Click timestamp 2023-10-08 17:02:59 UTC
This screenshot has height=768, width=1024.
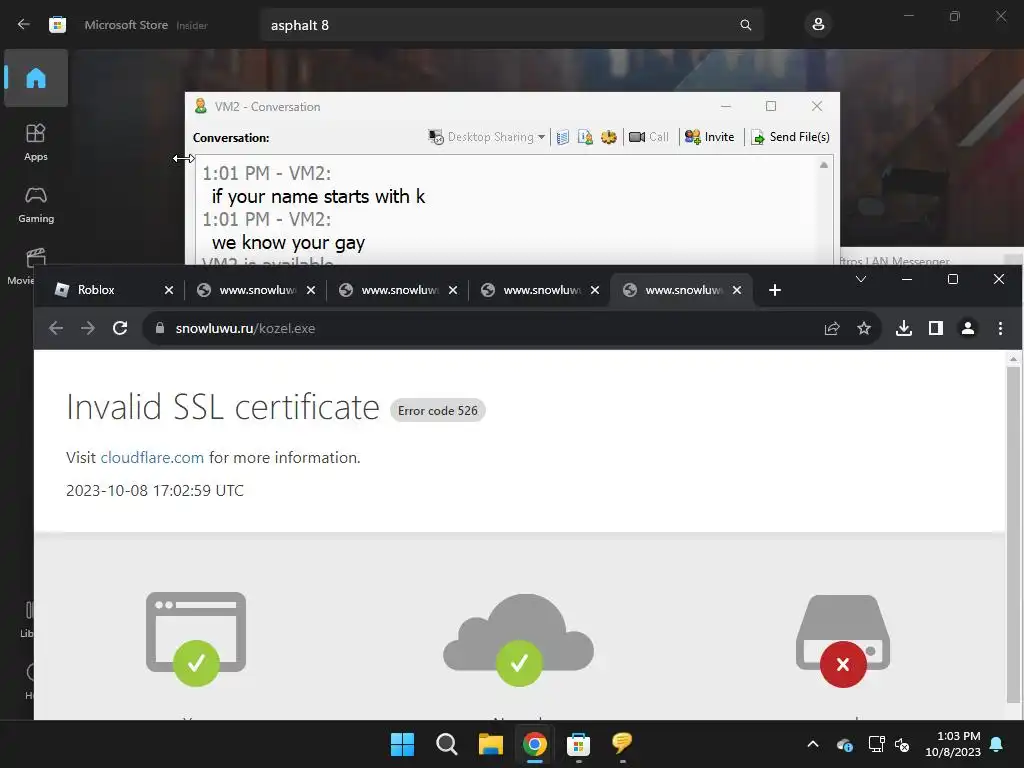[155, 490]
